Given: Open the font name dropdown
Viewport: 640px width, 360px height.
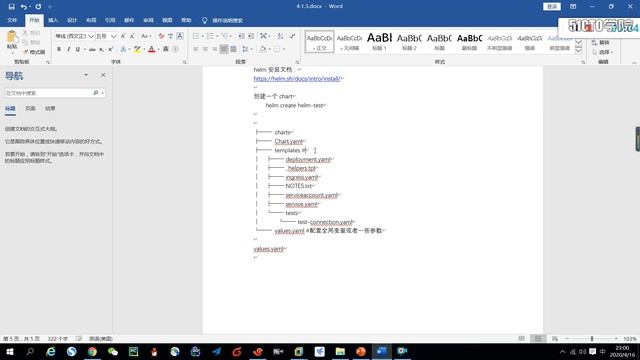Looking at the screenshot, I should coord(91,36).
